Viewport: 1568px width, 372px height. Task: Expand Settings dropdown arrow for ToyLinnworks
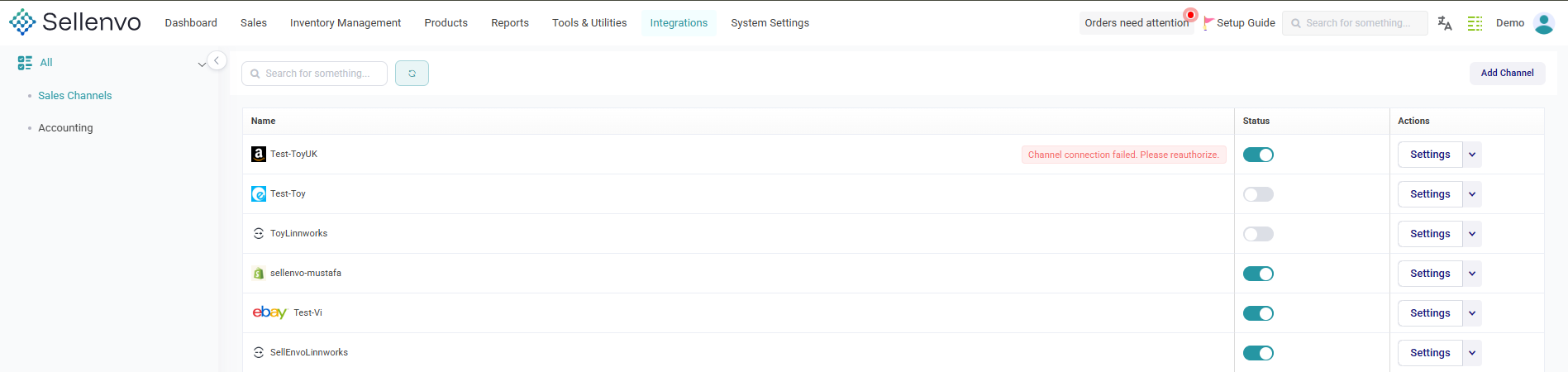[x=1472, y=234]
